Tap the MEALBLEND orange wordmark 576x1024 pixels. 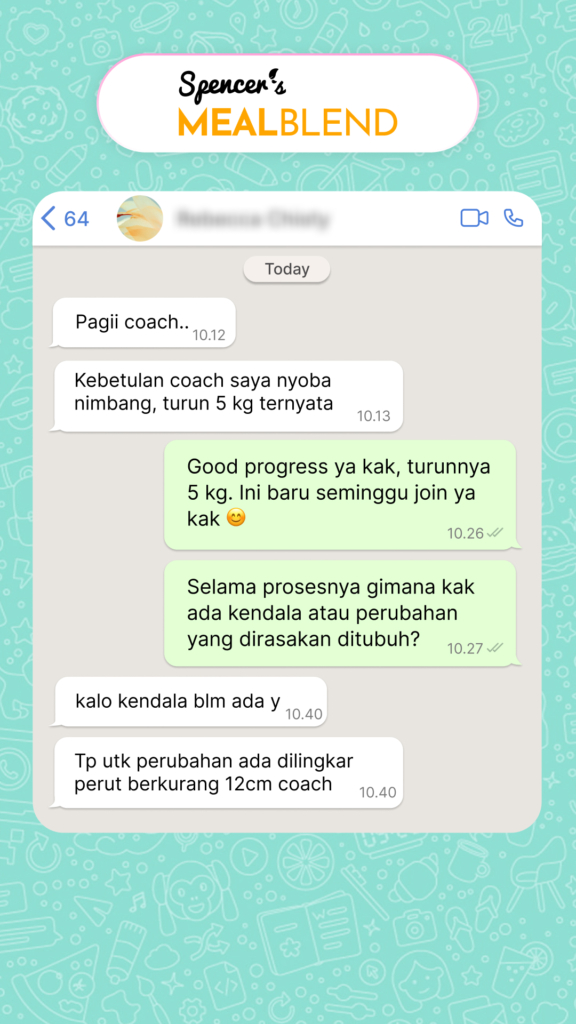[x=288, y=122]
